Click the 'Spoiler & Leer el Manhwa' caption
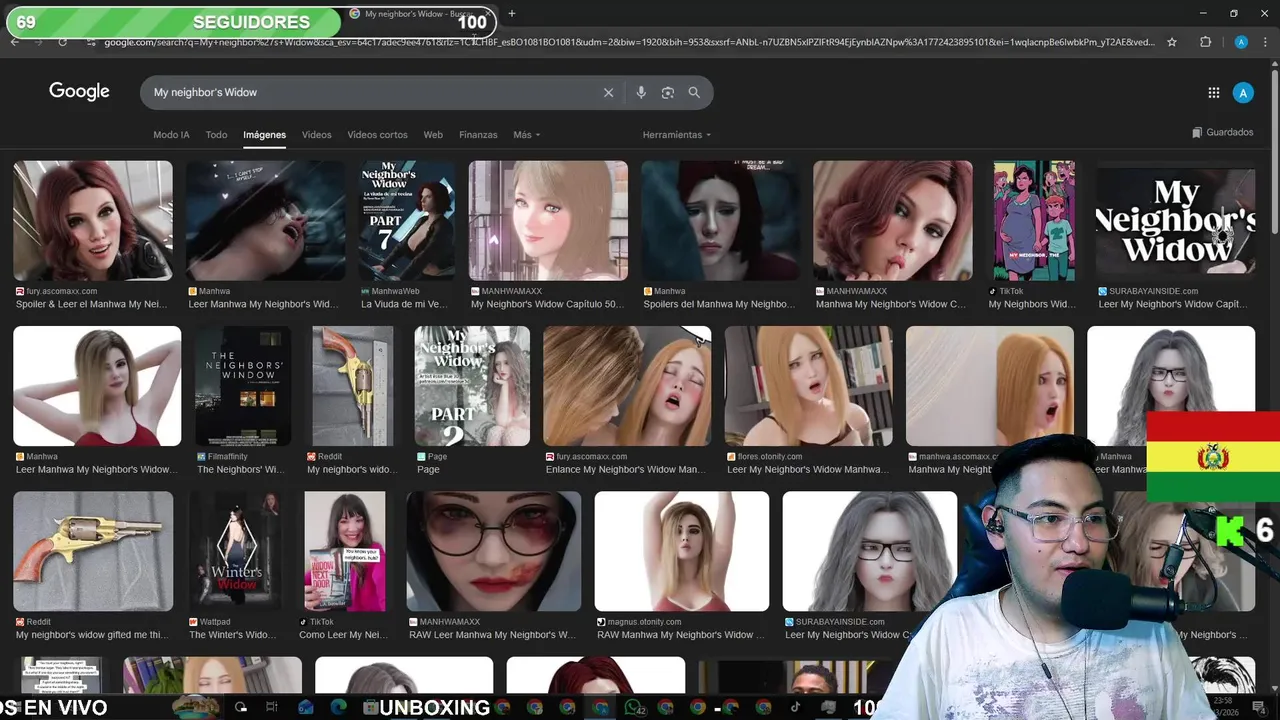This screenshot has height=720, width=1280. point(92,304)
